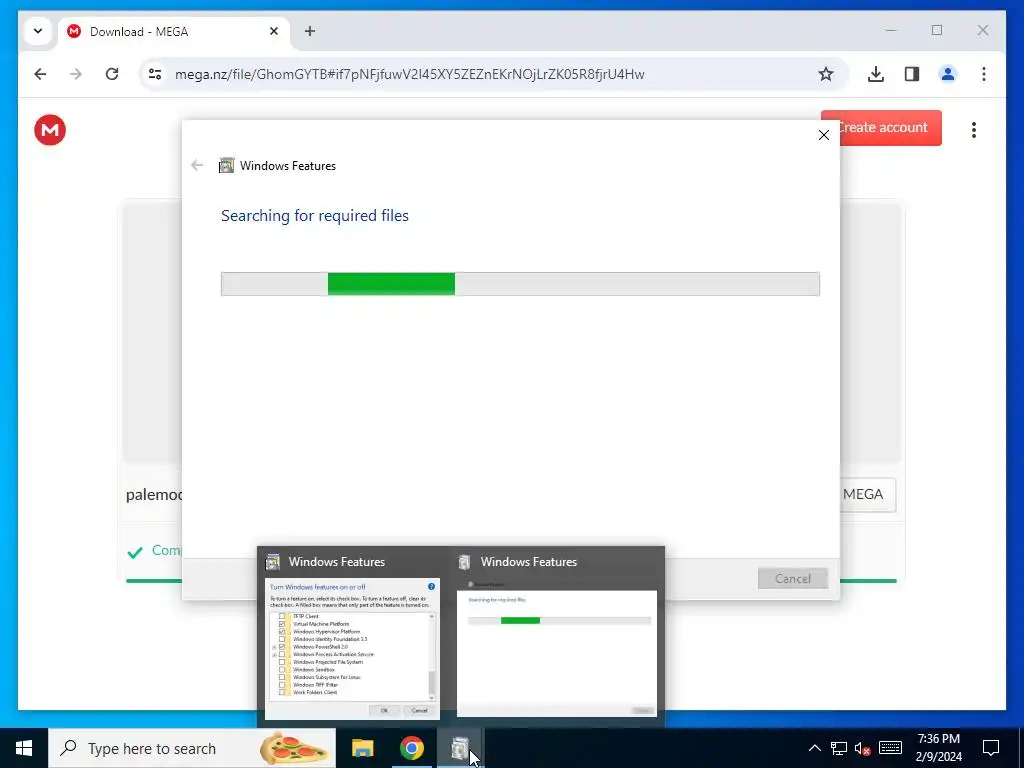Click the partly hidden MEGA button on page

(868, 494)
